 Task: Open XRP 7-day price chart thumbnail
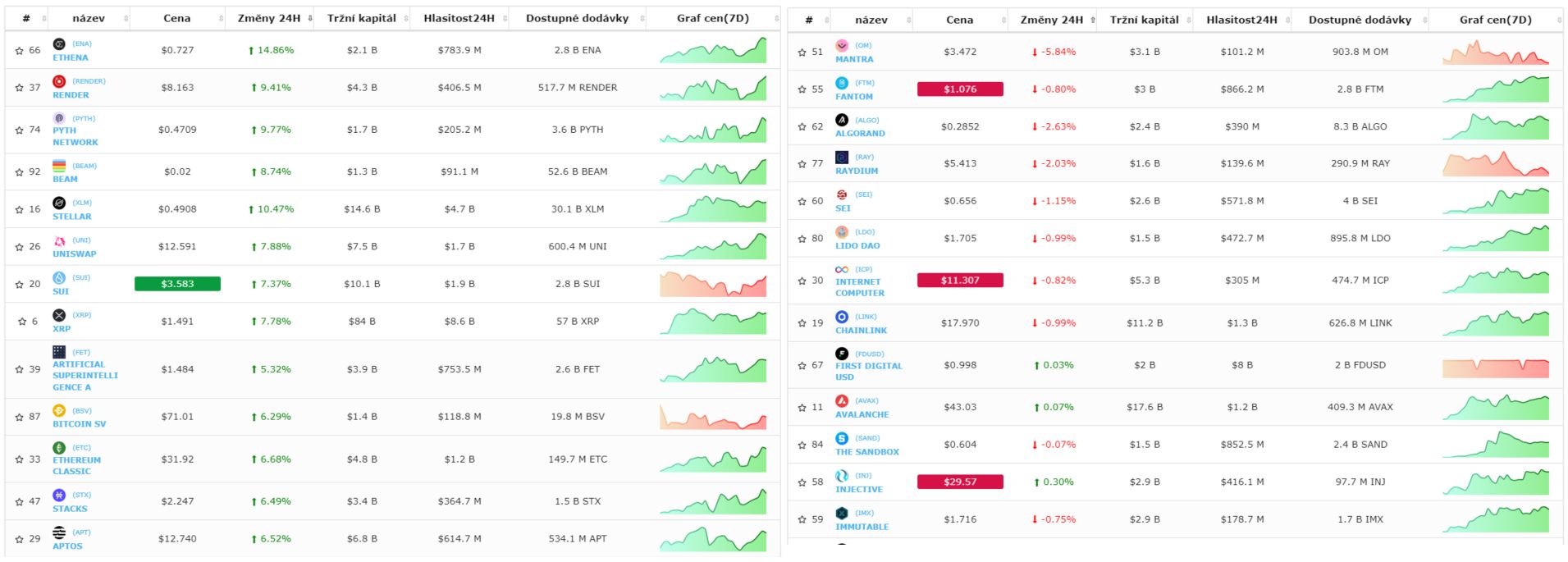tap(713, 321)
